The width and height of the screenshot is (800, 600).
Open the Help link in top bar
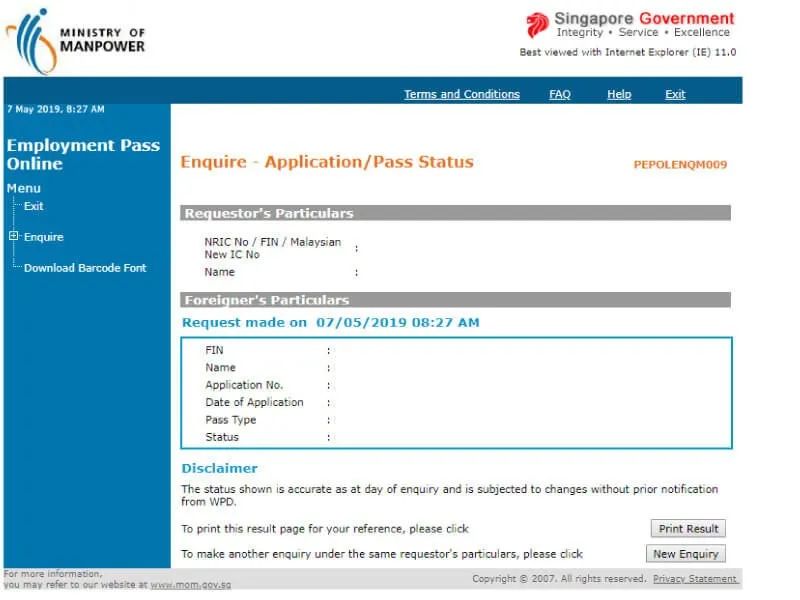coord(619,94)
